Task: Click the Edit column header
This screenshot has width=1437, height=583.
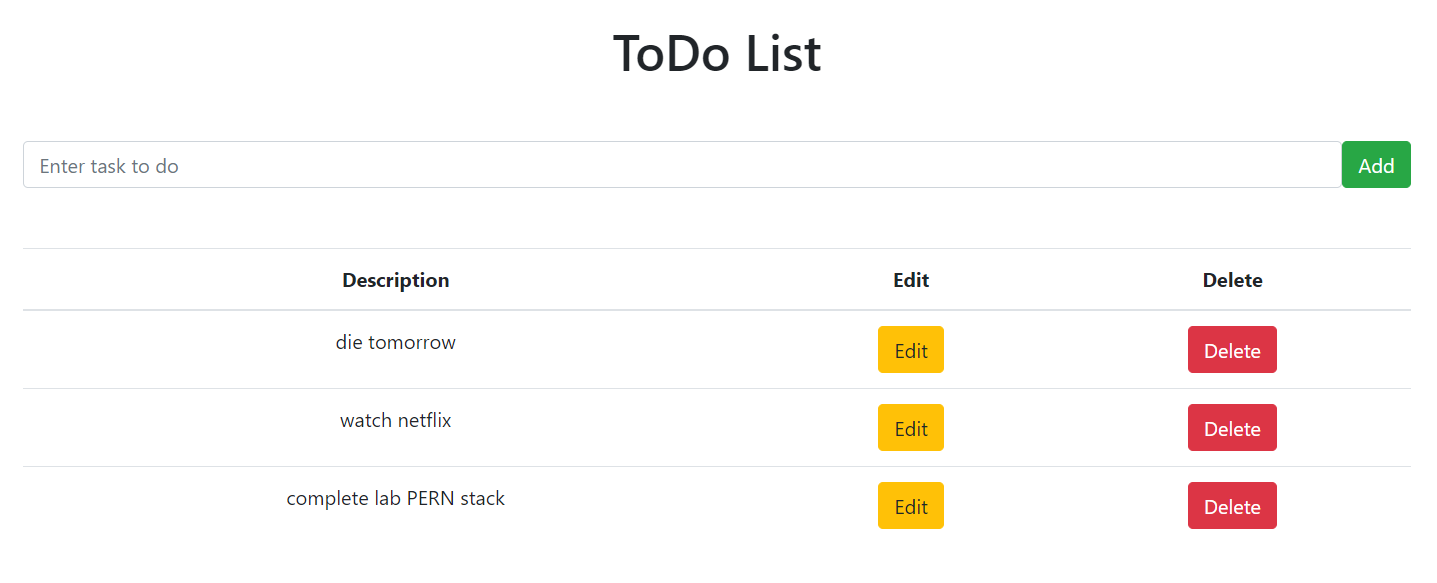Action: 910,280
